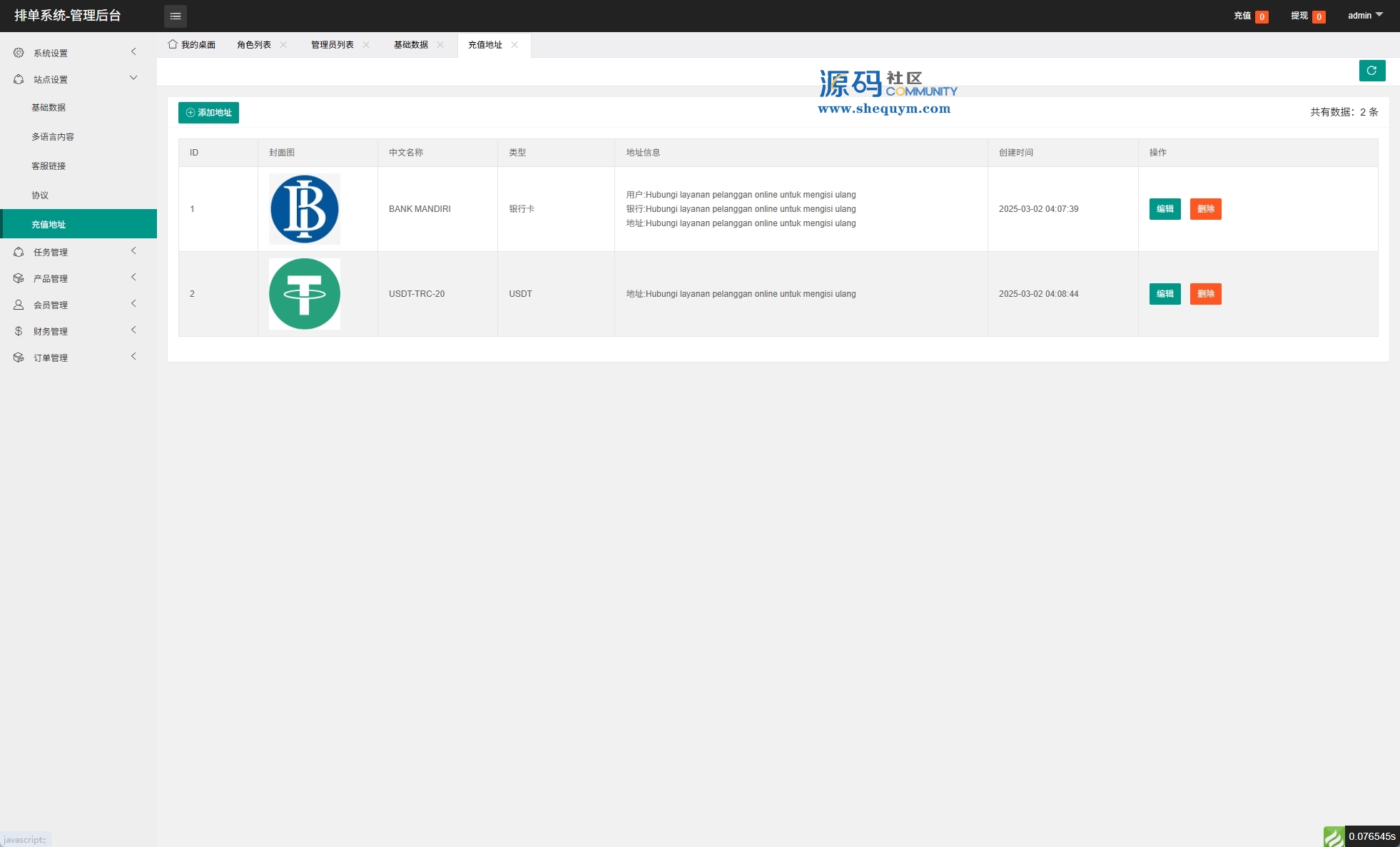Switch to the 管理员列表 tab
The width and height of the screenshot is (1400, 847).
(332, 44)
